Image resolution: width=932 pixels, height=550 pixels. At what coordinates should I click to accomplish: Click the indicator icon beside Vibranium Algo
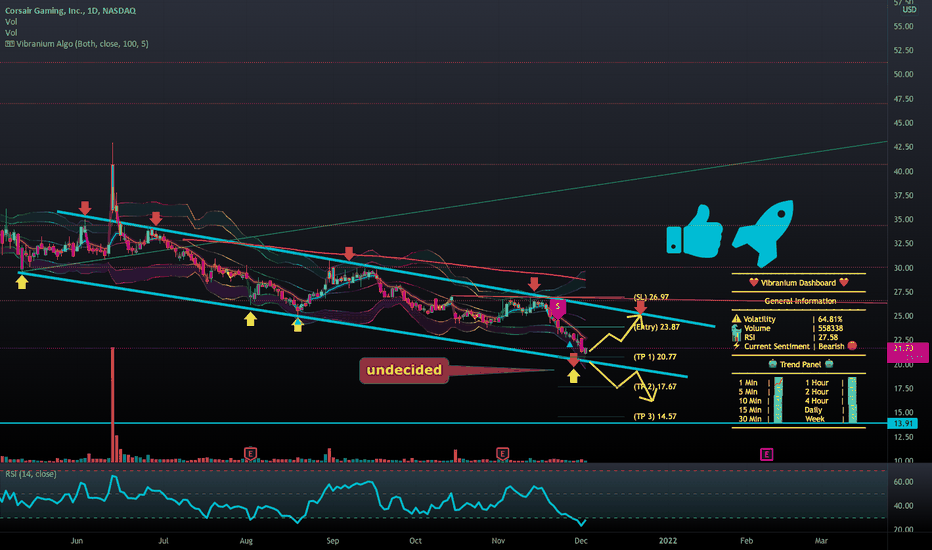coord(10,43)
